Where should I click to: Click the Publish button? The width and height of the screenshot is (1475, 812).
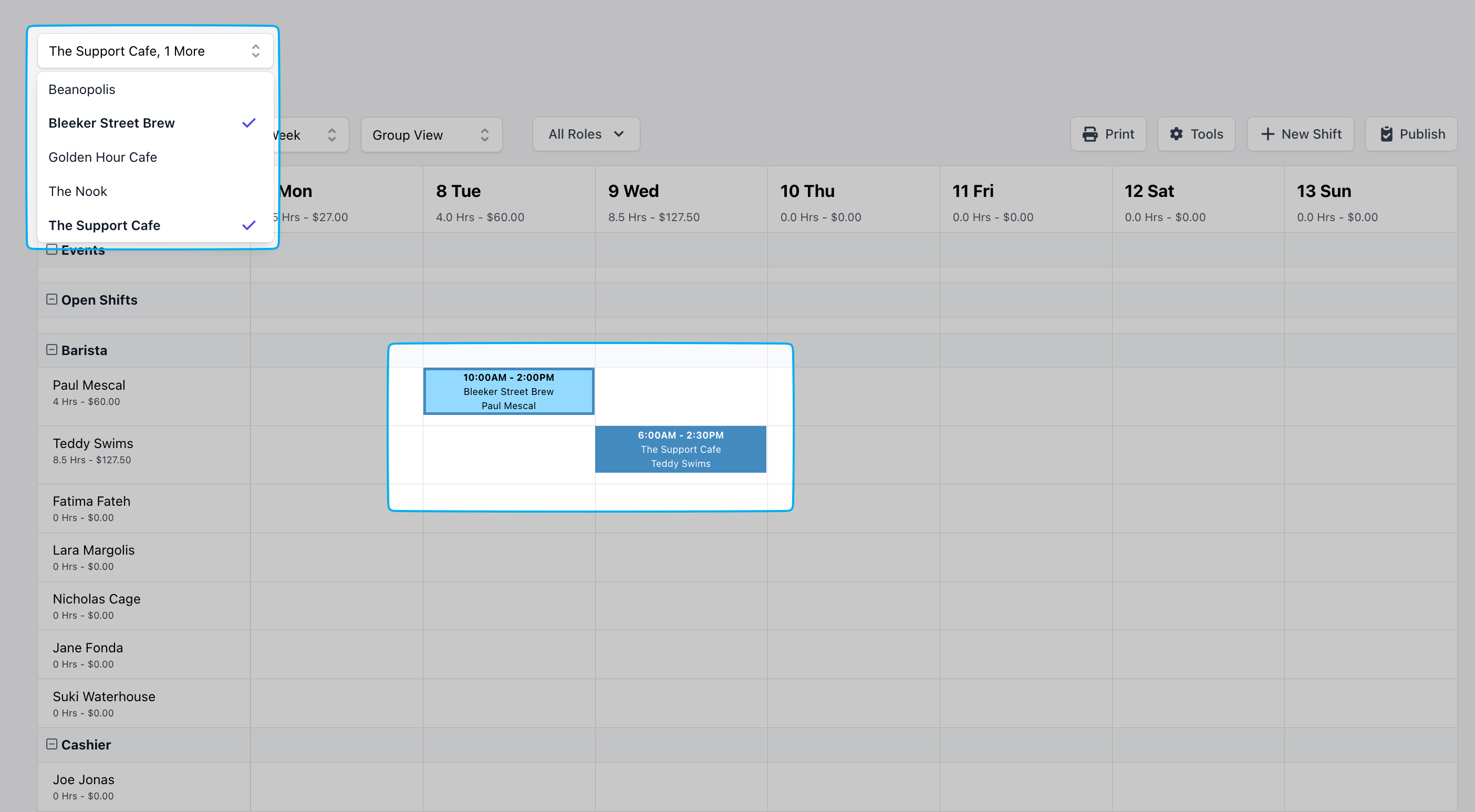coord(1411,134)
